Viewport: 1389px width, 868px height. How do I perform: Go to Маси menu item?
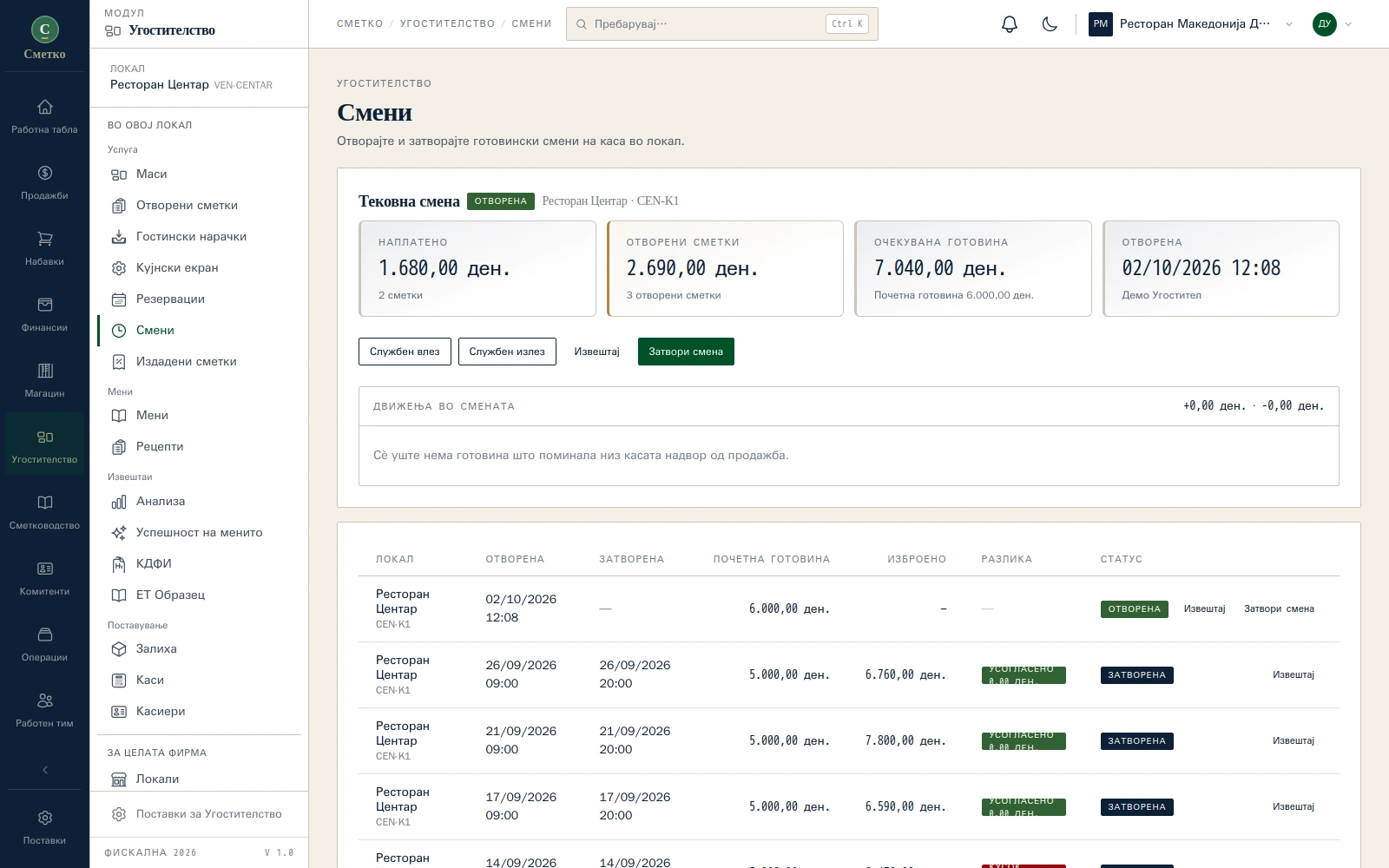199,174
